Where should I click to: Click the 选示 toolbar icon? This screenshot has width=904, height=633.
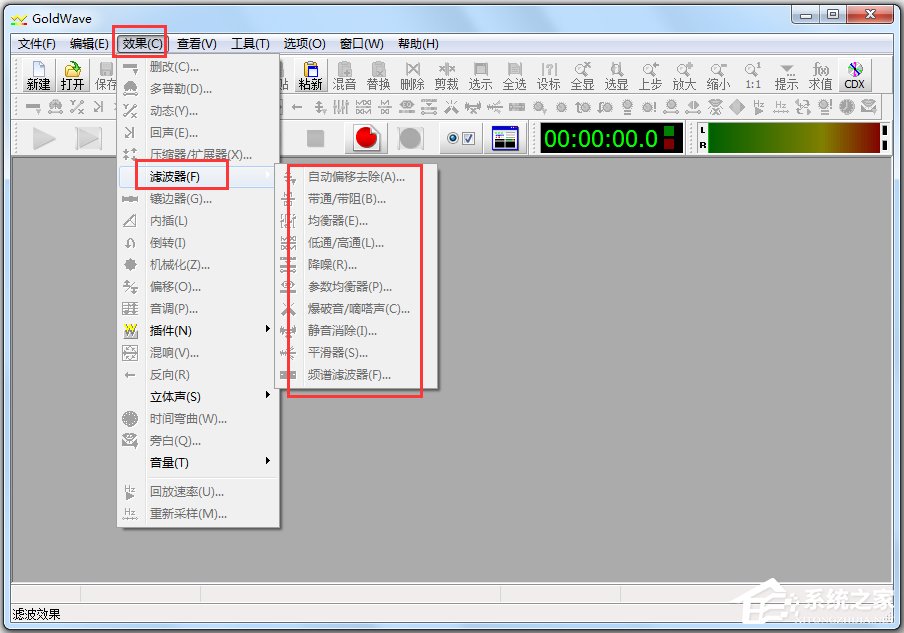[481, 76]
